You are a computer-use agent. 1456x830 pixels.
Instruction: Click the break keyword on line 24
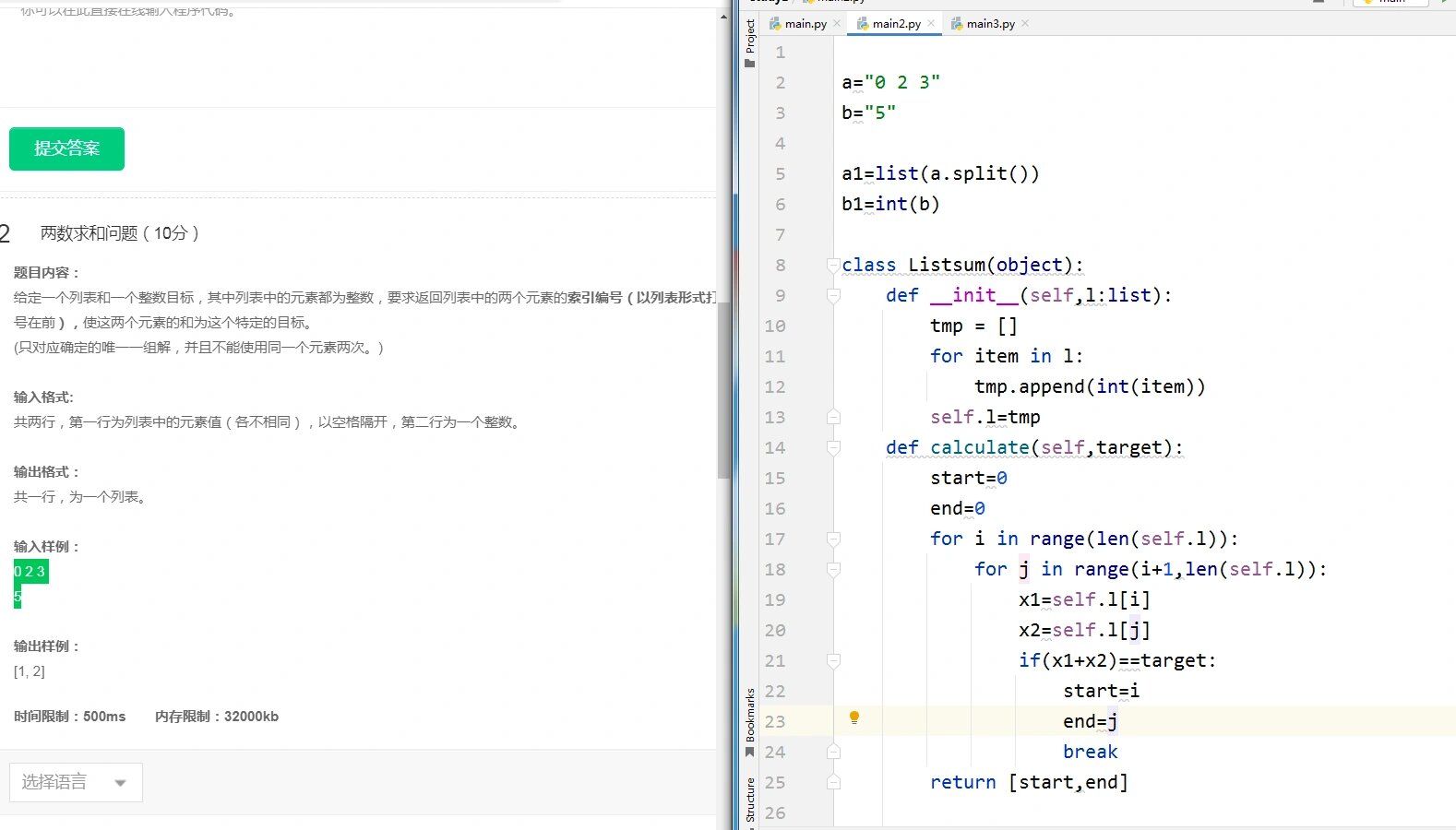[1090, 752]
